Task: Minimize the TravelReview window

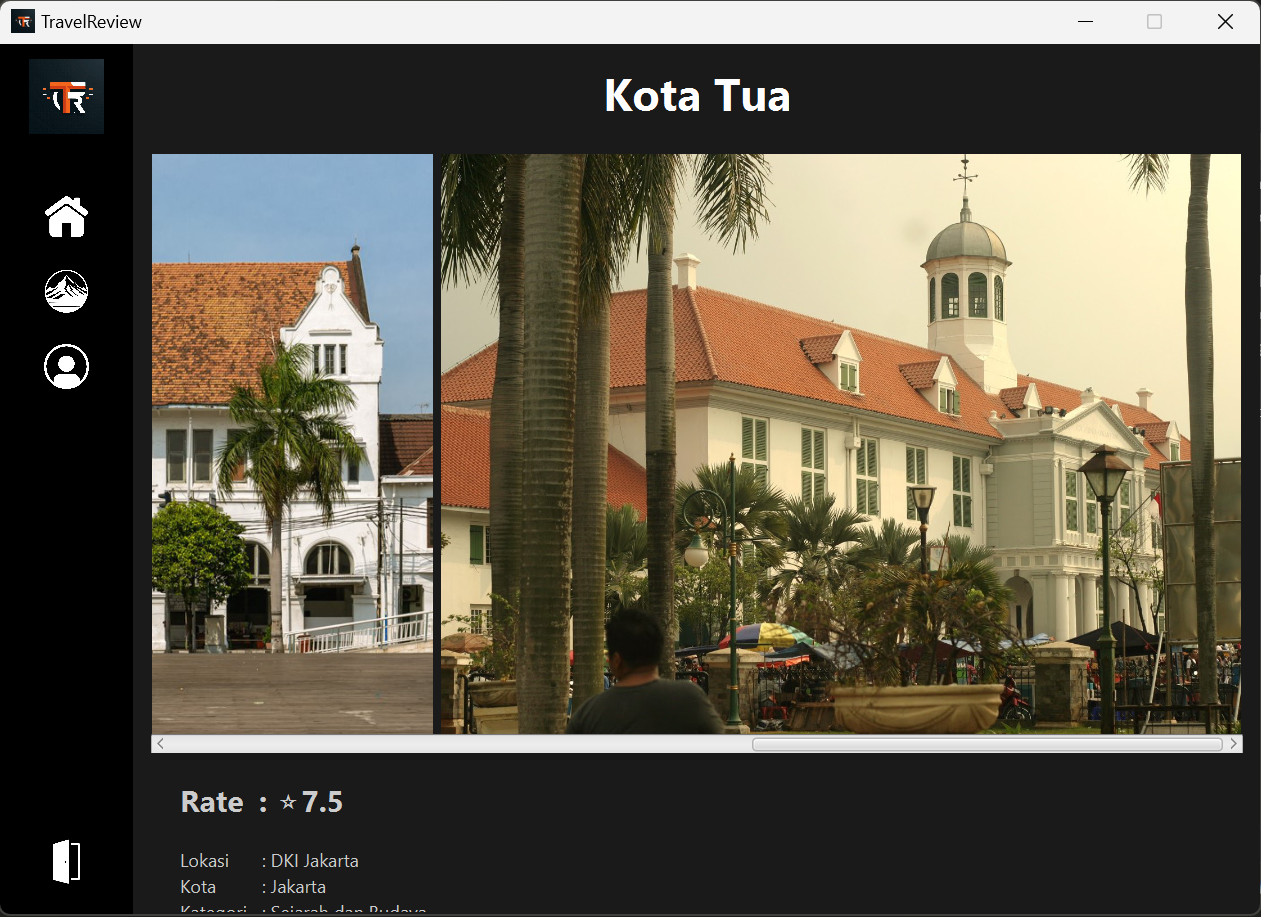Action: pyautogui.click(x=1085, y=22)
